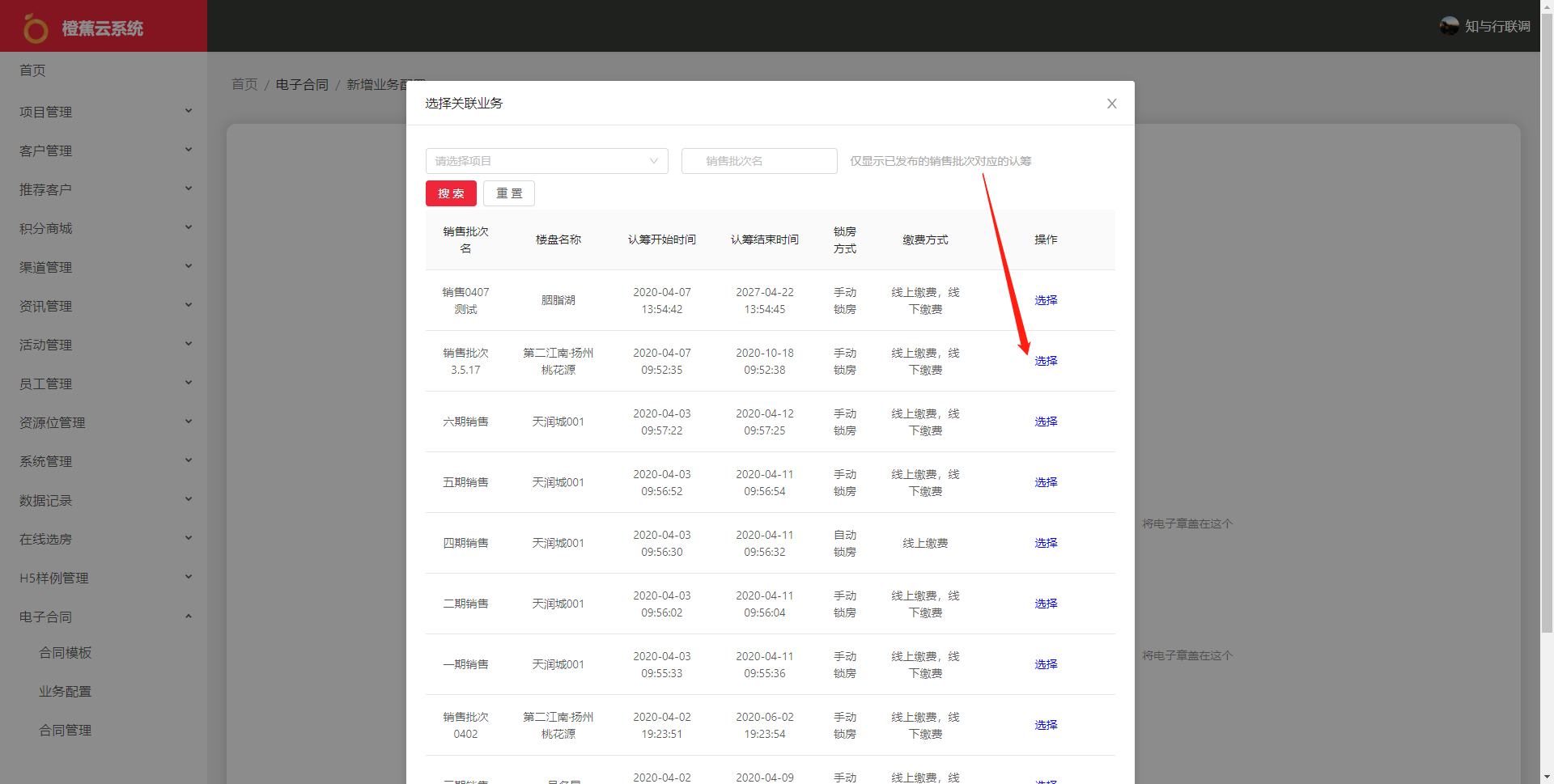Click the orange 橙蕉云系统 logo icon

click(36, 28)
